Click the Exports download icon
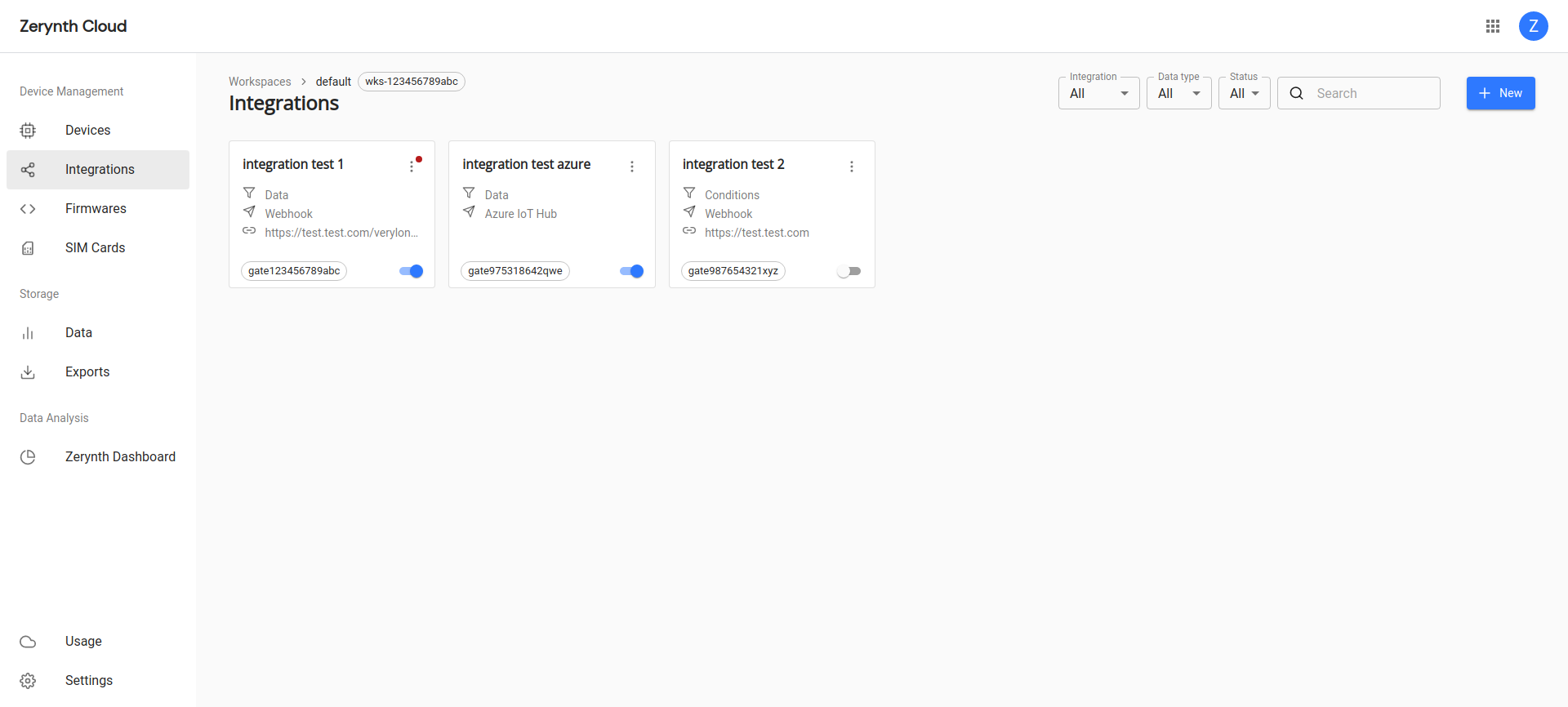The height and width of the screenshot is (707, 1568). tap(28, 372)
